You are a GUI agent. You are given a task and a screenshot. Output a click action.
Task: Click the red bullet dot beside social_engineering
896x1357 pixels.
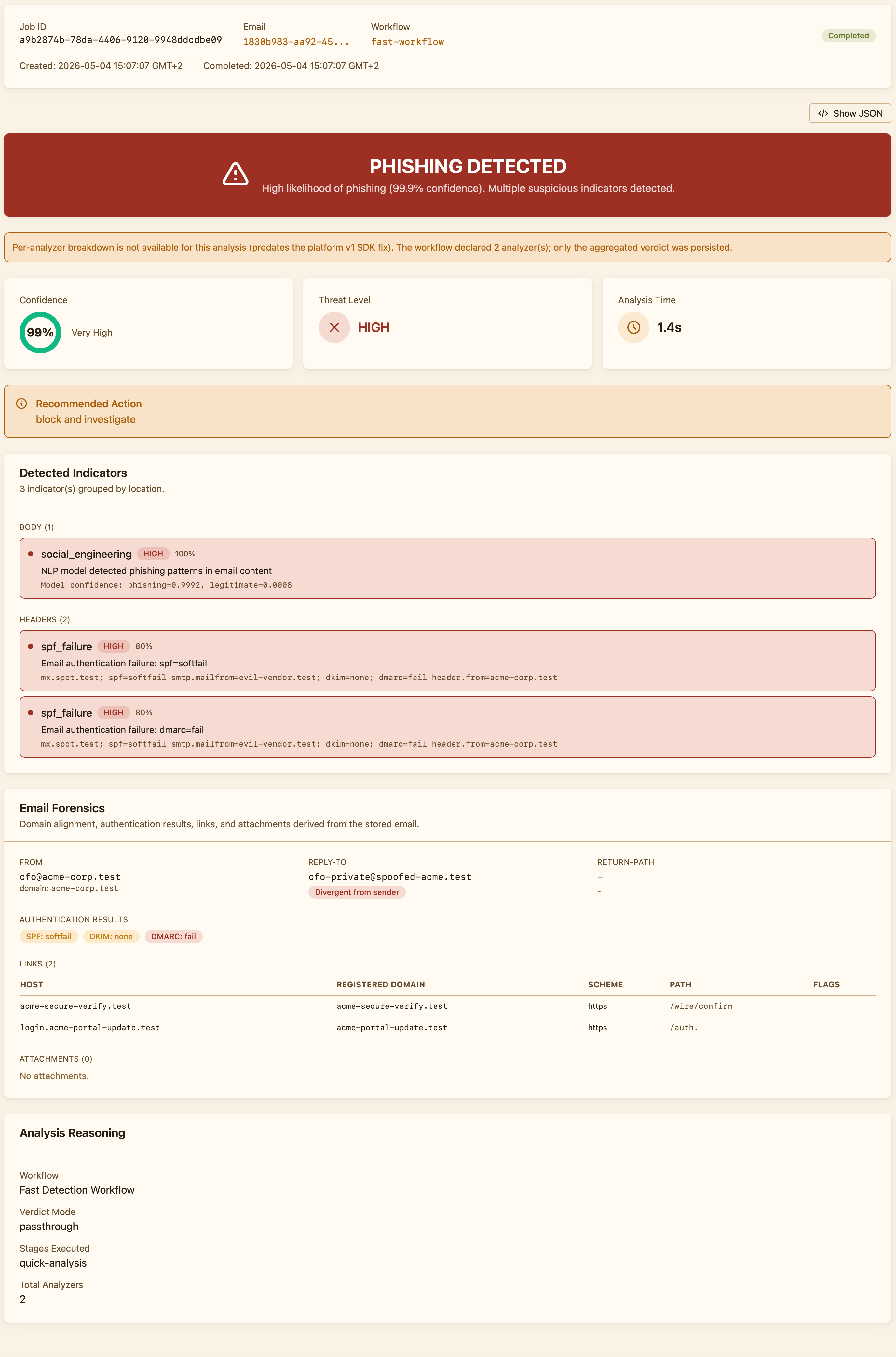coord(31,554)
